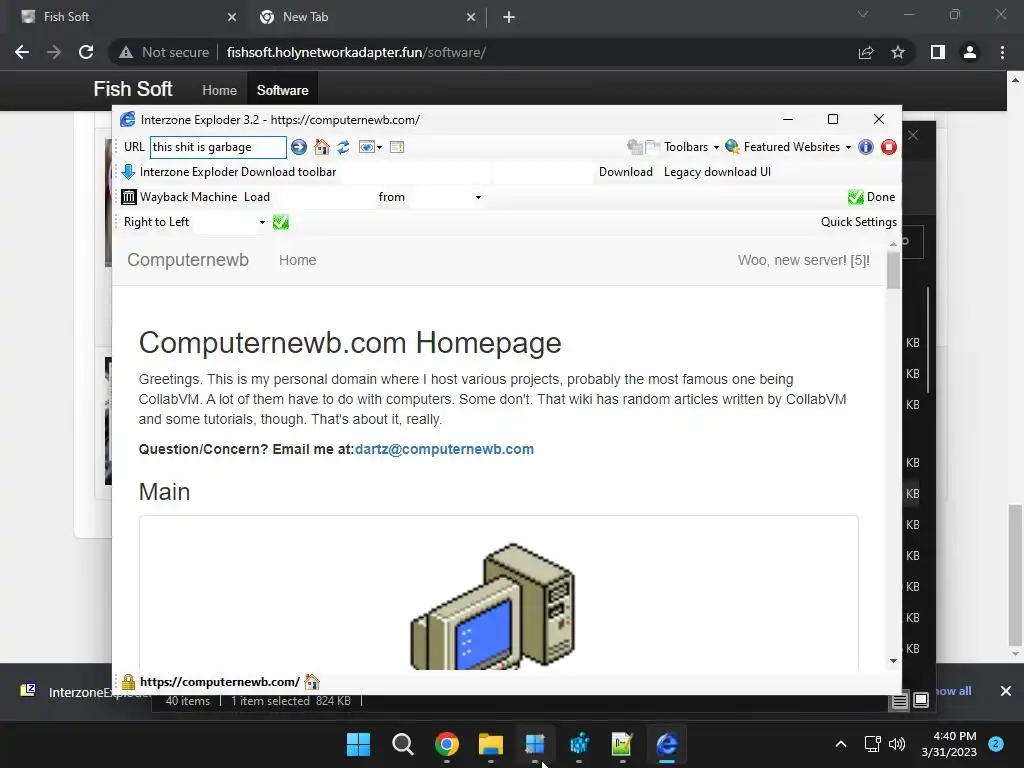
Task: Click Legacy download UI button
Action: [717, 172]
